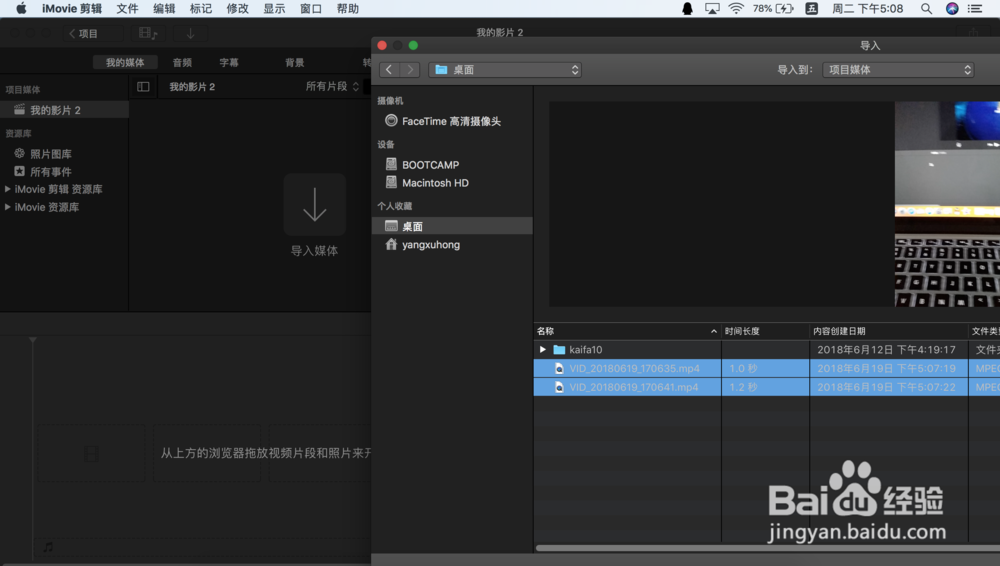Click the battery 78% indicator
Image resolution: width=1000 pixels, height=566 pixels.
(773, 8)
